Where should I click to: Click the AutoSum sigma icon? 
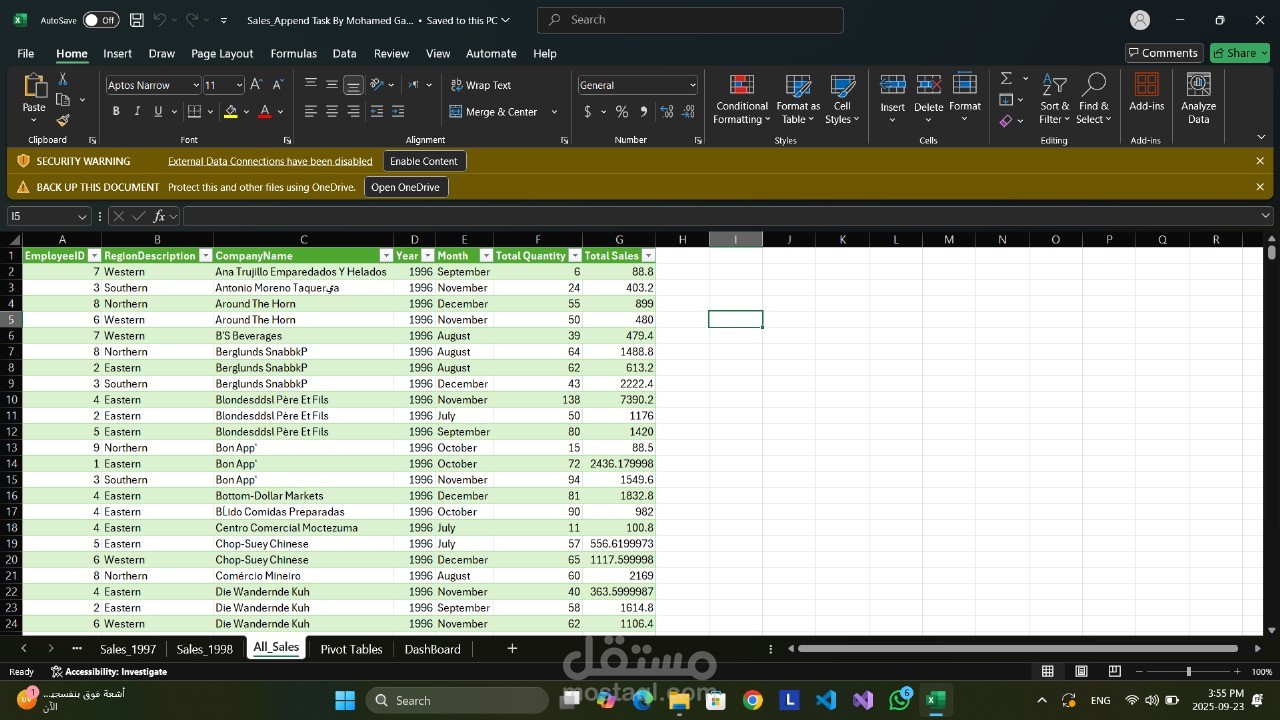click(x=1006, y=78)
